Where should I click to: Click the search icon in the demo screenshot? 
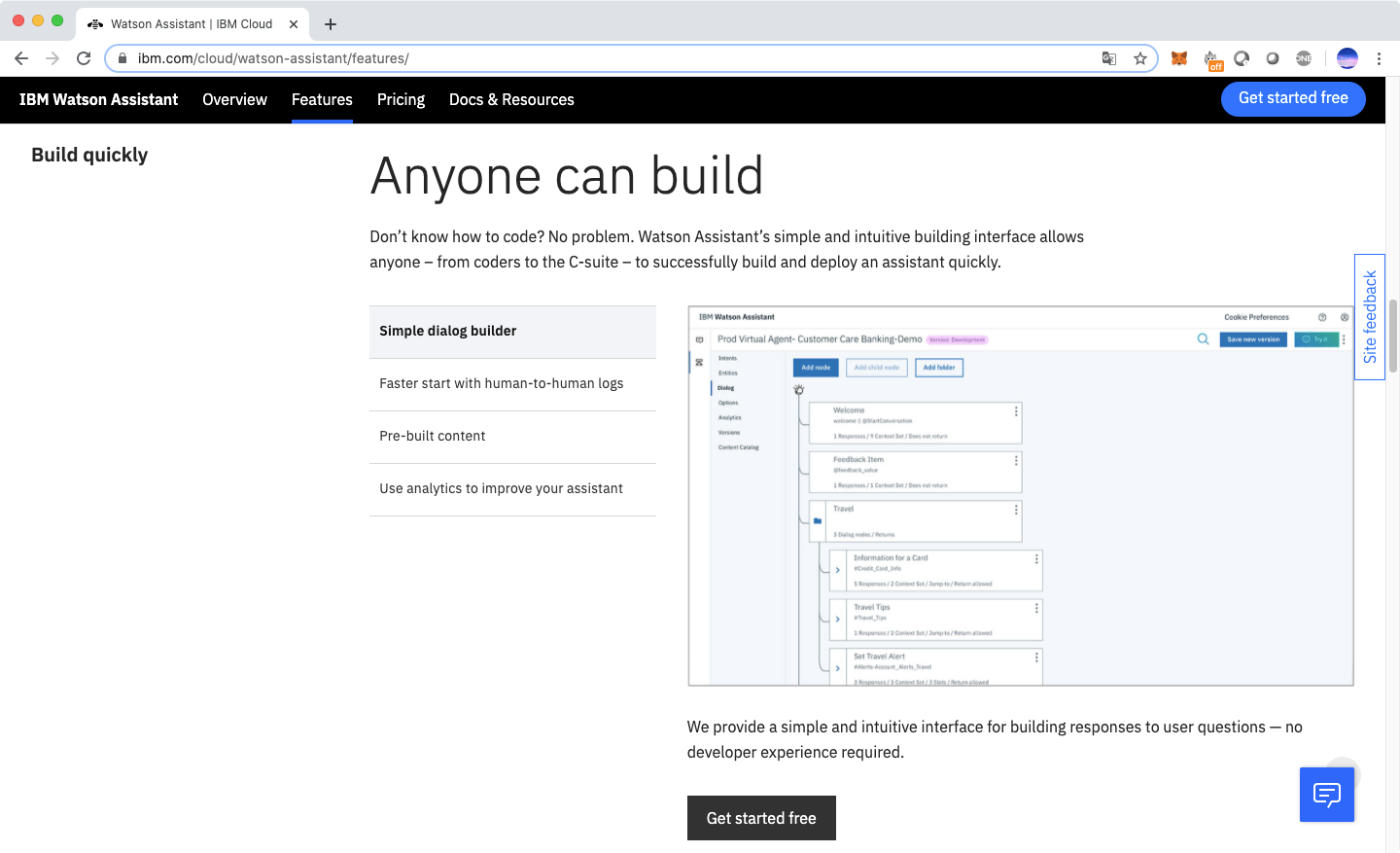(x=1203, y=339)
